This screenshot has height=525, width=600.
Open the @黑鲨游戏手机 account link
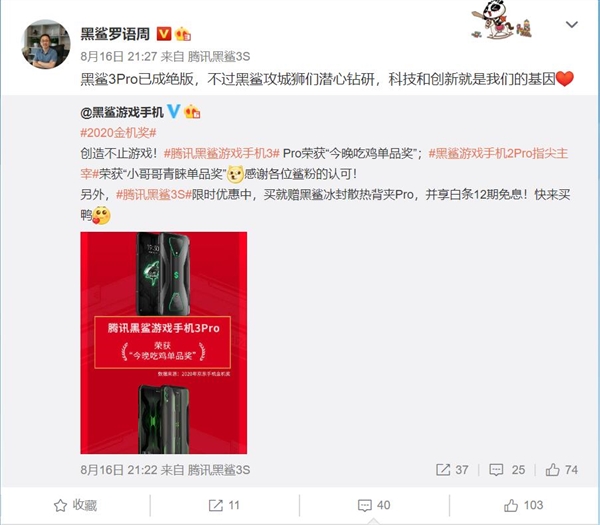point(122,112)
